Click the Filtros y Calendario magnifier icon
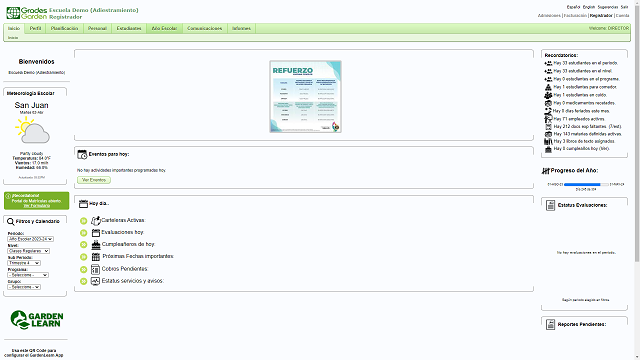This screenshot has height=360, width=640. coord(11,222)
